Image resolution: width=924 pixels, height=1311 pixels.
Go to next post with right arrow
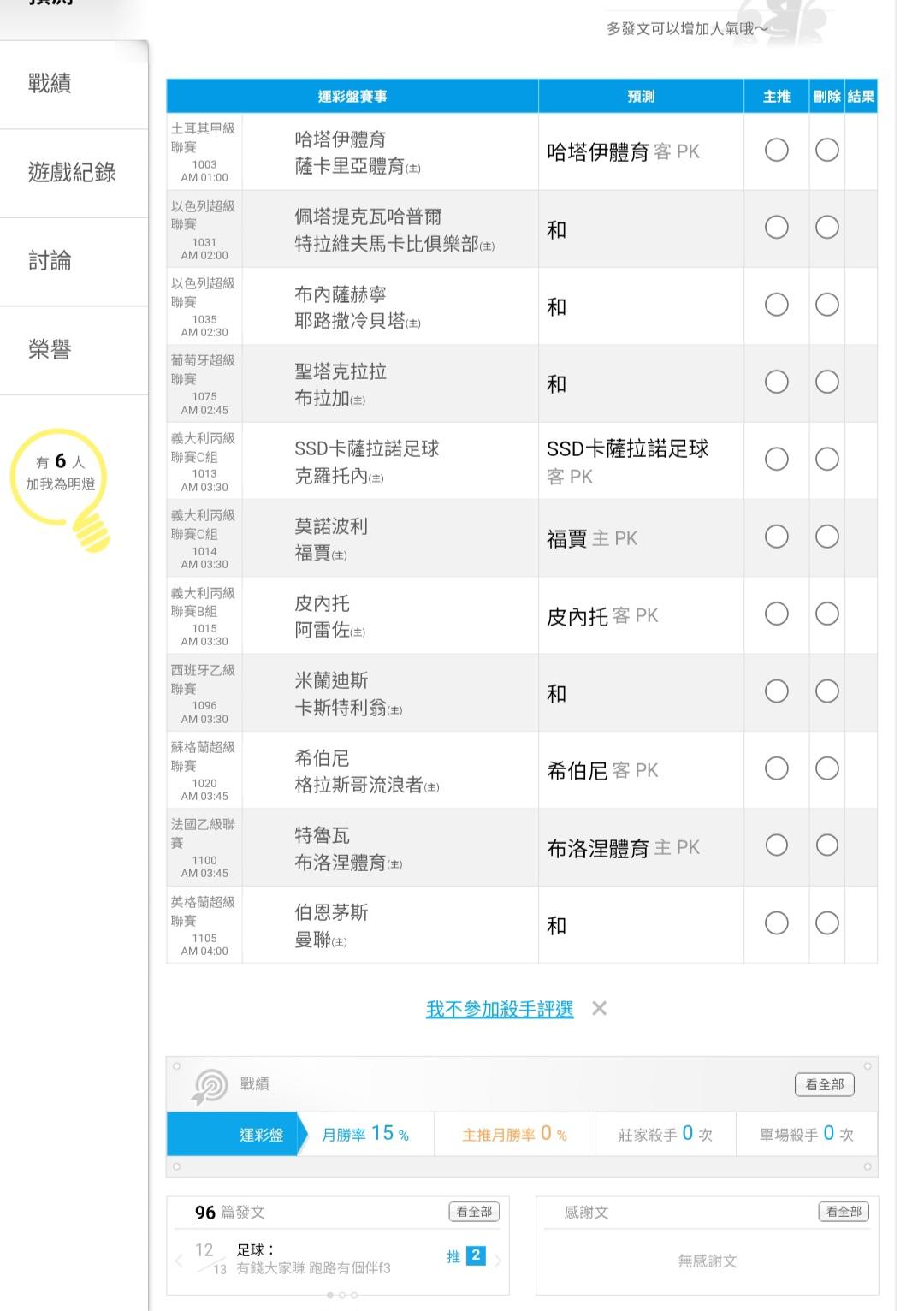pos(498,1260)
